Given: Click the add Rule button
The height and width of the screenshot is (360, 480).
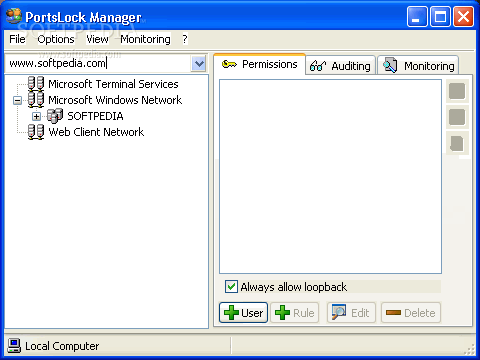Looking at the screenshot, I should 295,312.
